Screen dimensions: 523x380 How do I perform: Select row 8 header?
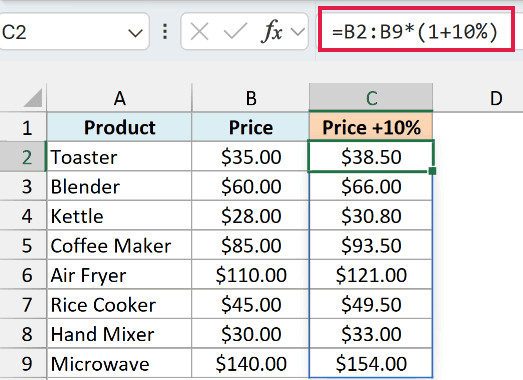(x=23, y=334)
